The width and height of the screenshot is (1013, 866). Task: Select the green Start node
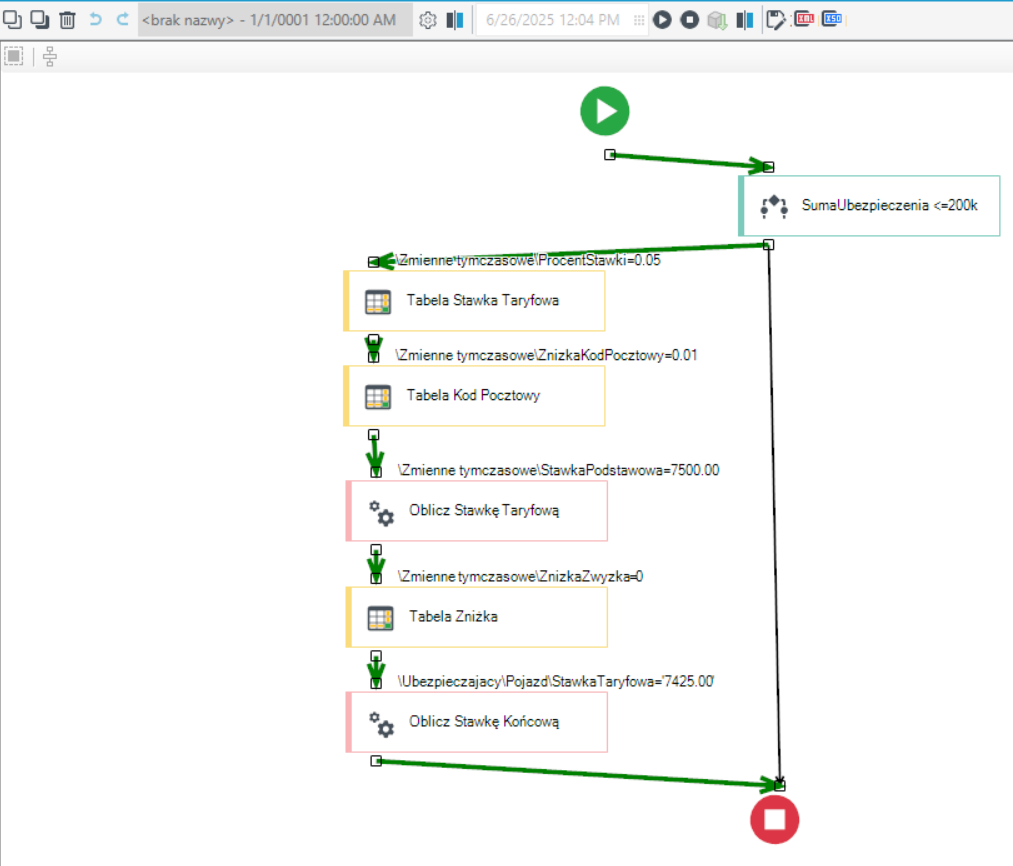pyautogui.click(x=605, y=111)
